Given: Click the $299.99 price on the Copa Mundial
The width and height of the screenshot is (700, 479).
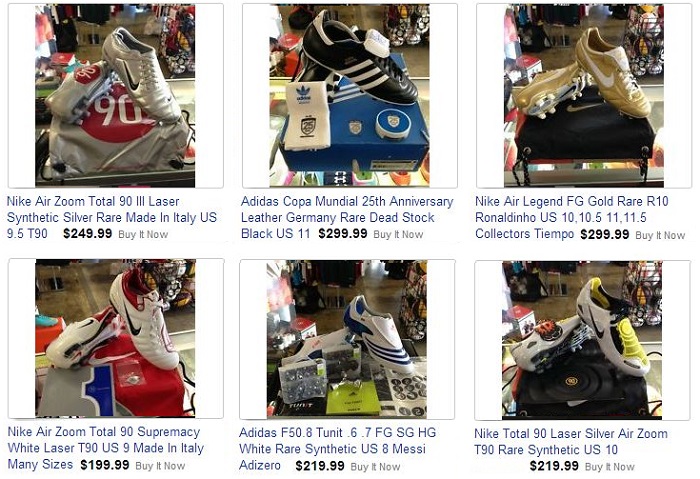Looking at the screenshot, I should 343,233.
